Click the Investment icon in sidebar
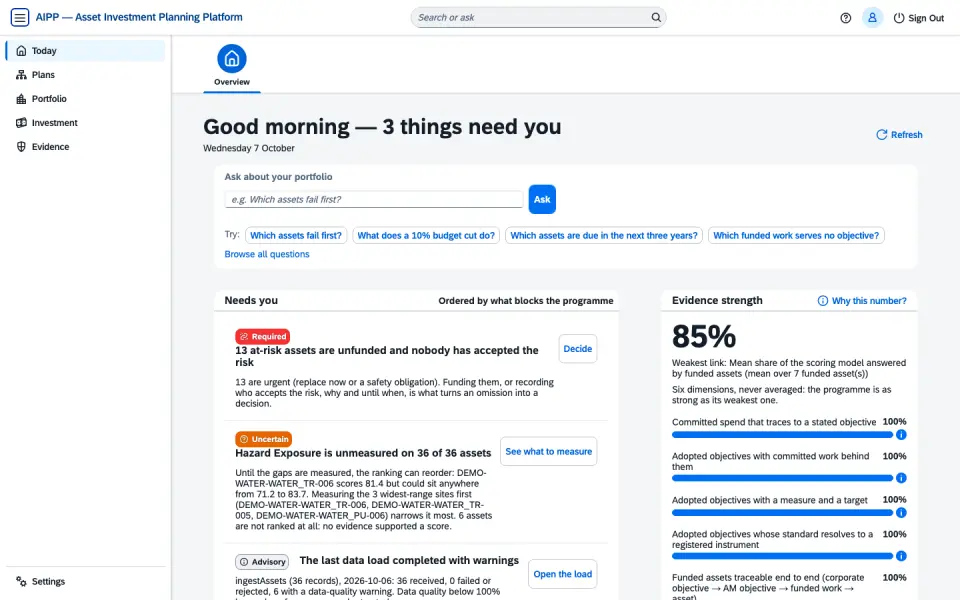Image resolution: width=960 pixels, height=600 pixels. click(x=21, y=122)
